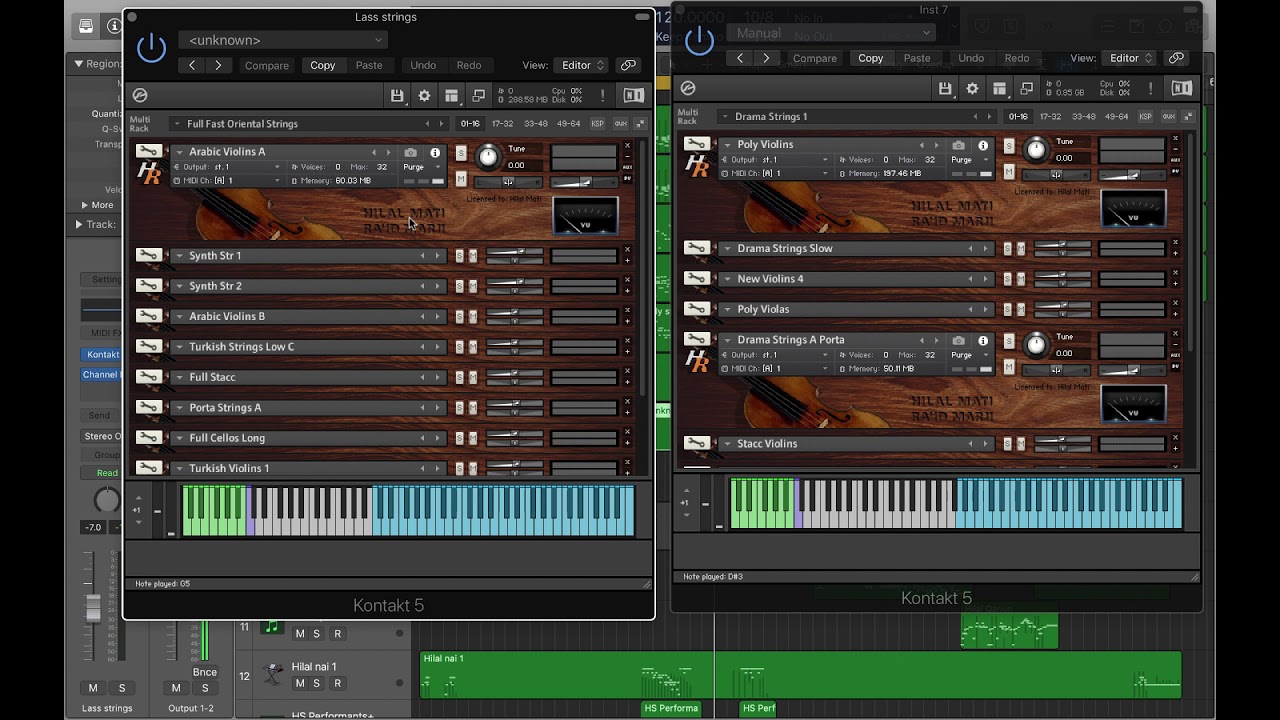Mute Hilal nai 1 track
Screen dimensions: 1280x720
[x=299, y=684]
